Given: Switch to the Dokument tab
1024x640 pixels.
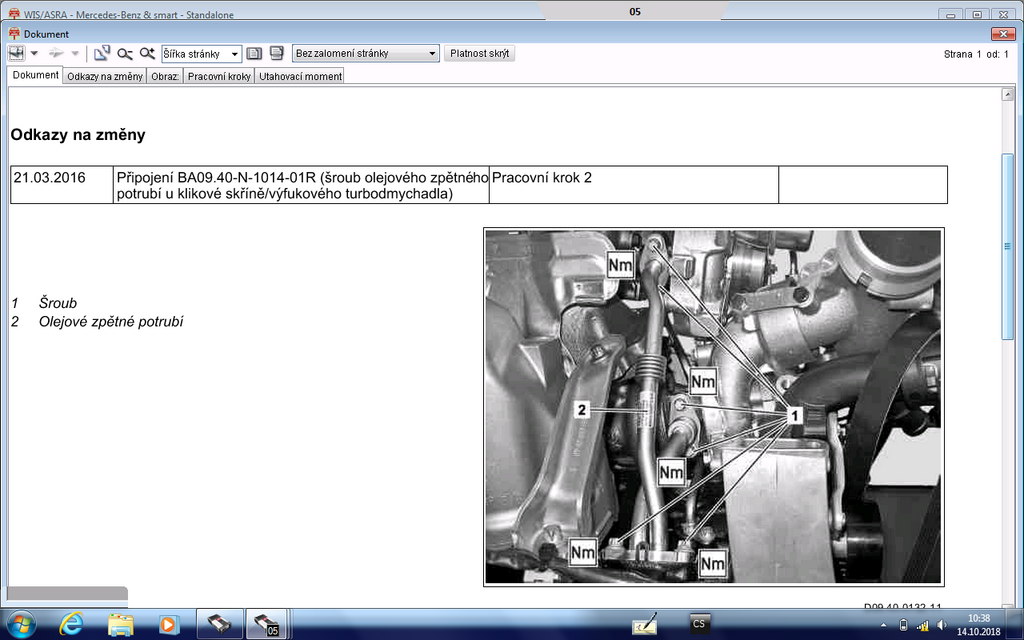Looking at the screenshot, I should pos(35,75).
